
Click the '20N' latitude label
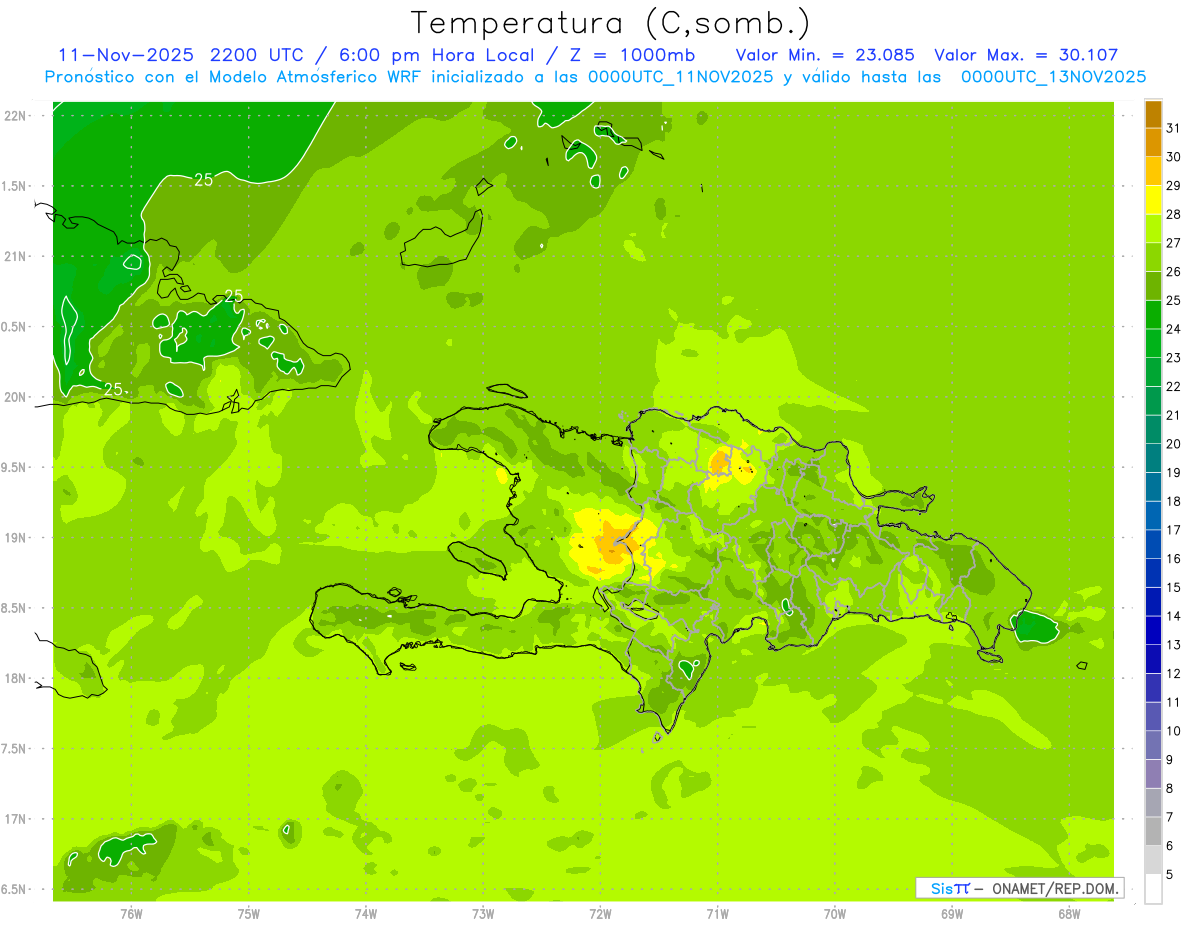pos(17,397)
